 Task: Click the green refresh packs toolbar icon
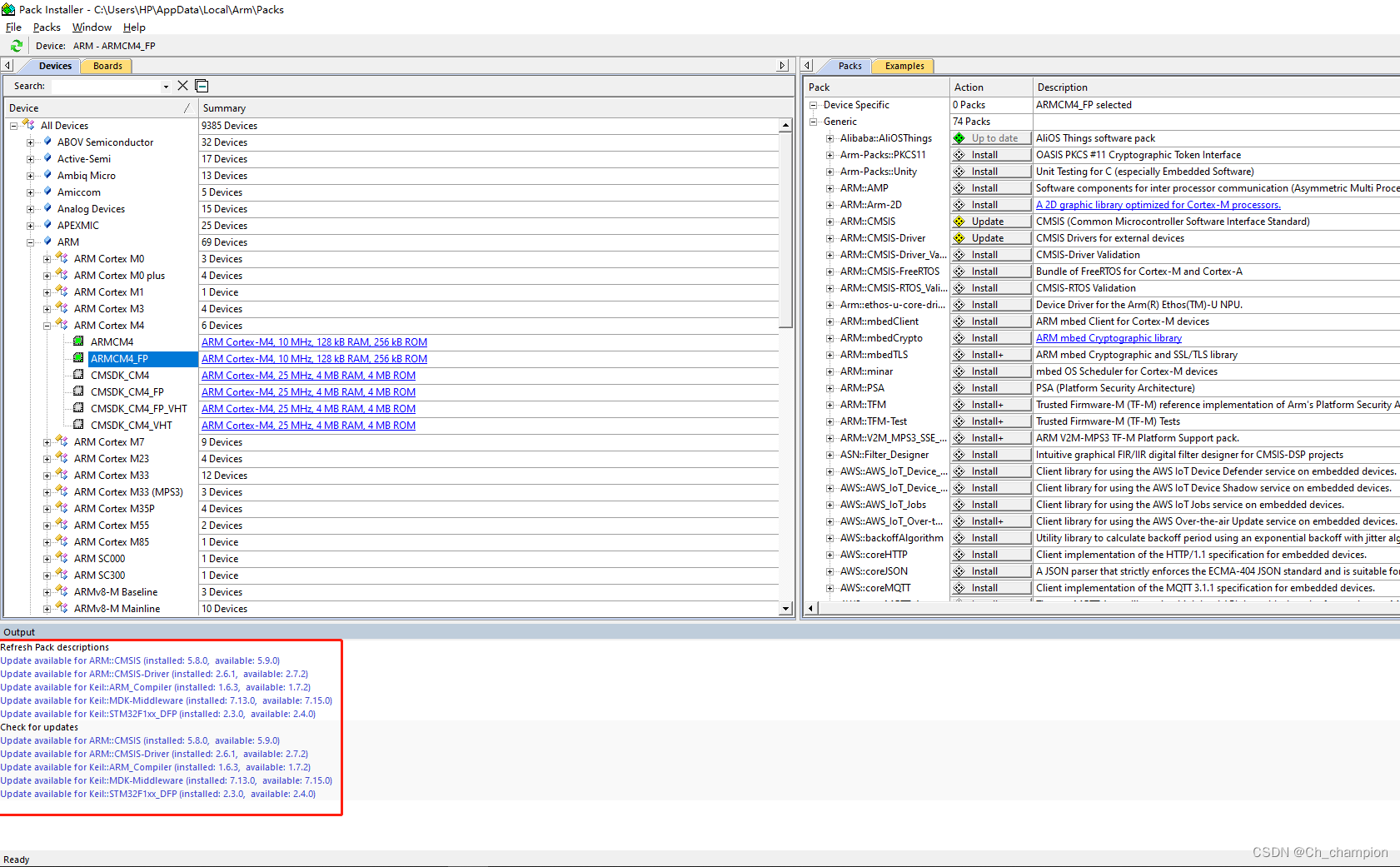pos(16,46)
